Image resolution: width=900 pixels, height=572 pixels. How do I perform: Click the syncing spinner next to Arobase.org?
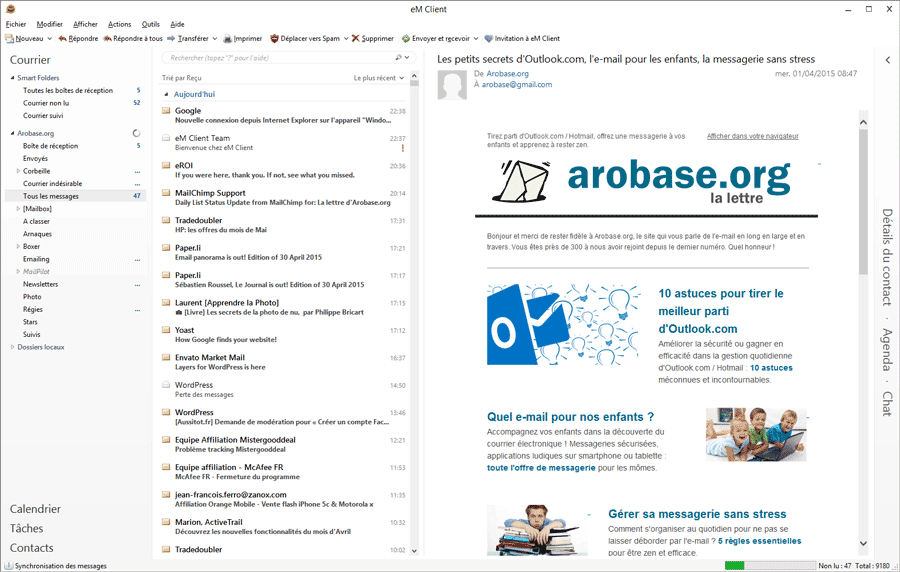136,133
